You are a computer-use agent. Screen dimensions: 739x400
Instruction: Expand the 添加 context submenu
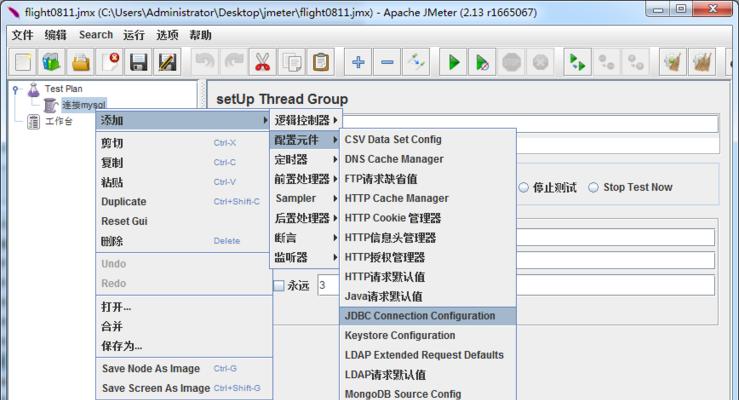pyautogui.click(x=183, y=121)
